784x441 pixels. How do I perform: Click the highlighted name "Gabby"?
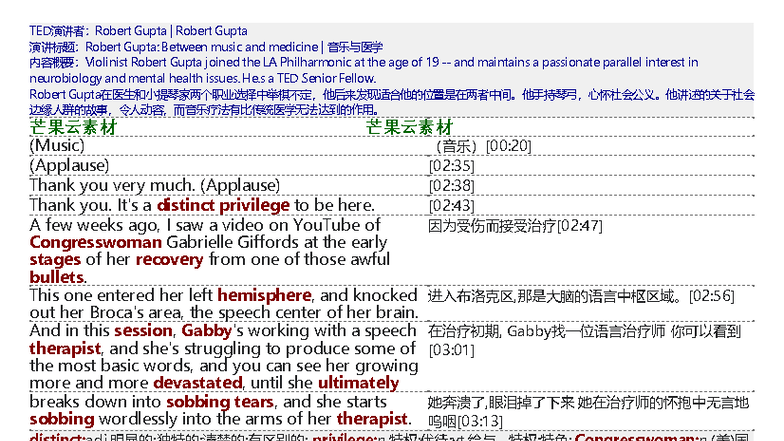point(204,330)
